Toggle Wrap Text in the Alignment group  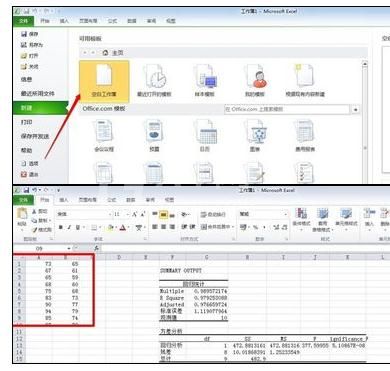coord(213,214)
